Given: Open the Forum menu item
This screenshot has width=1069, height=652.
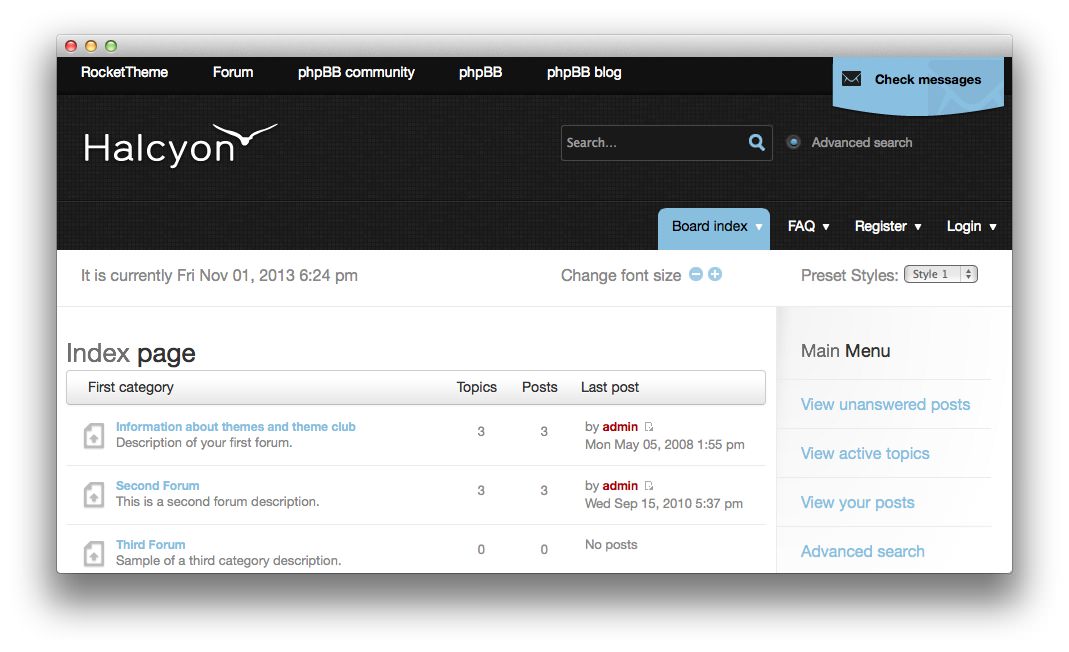Looking at the screenshot, I should point(232,72).
